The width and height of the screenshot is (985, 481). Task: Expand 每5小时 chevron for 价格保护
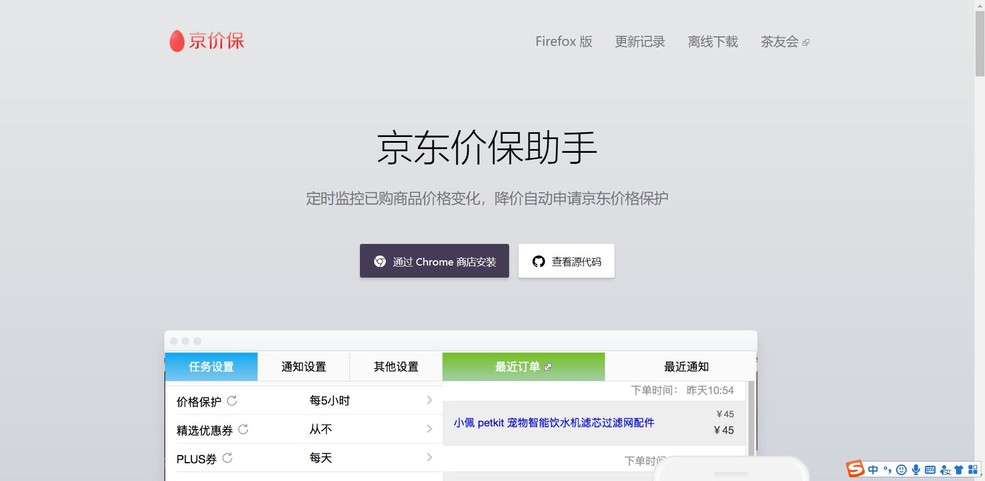coord(429,400)
